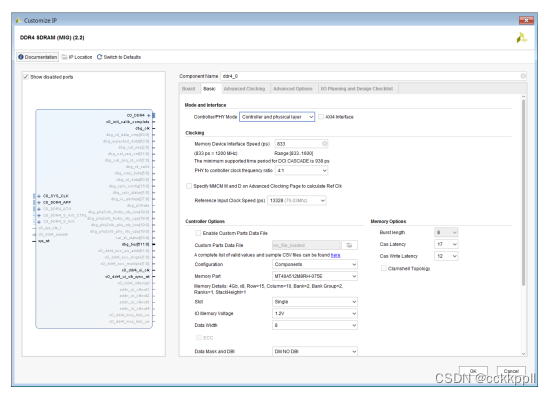
Task: Open Reference Input Clock Speed dropdown
Action: pos(297,200)
